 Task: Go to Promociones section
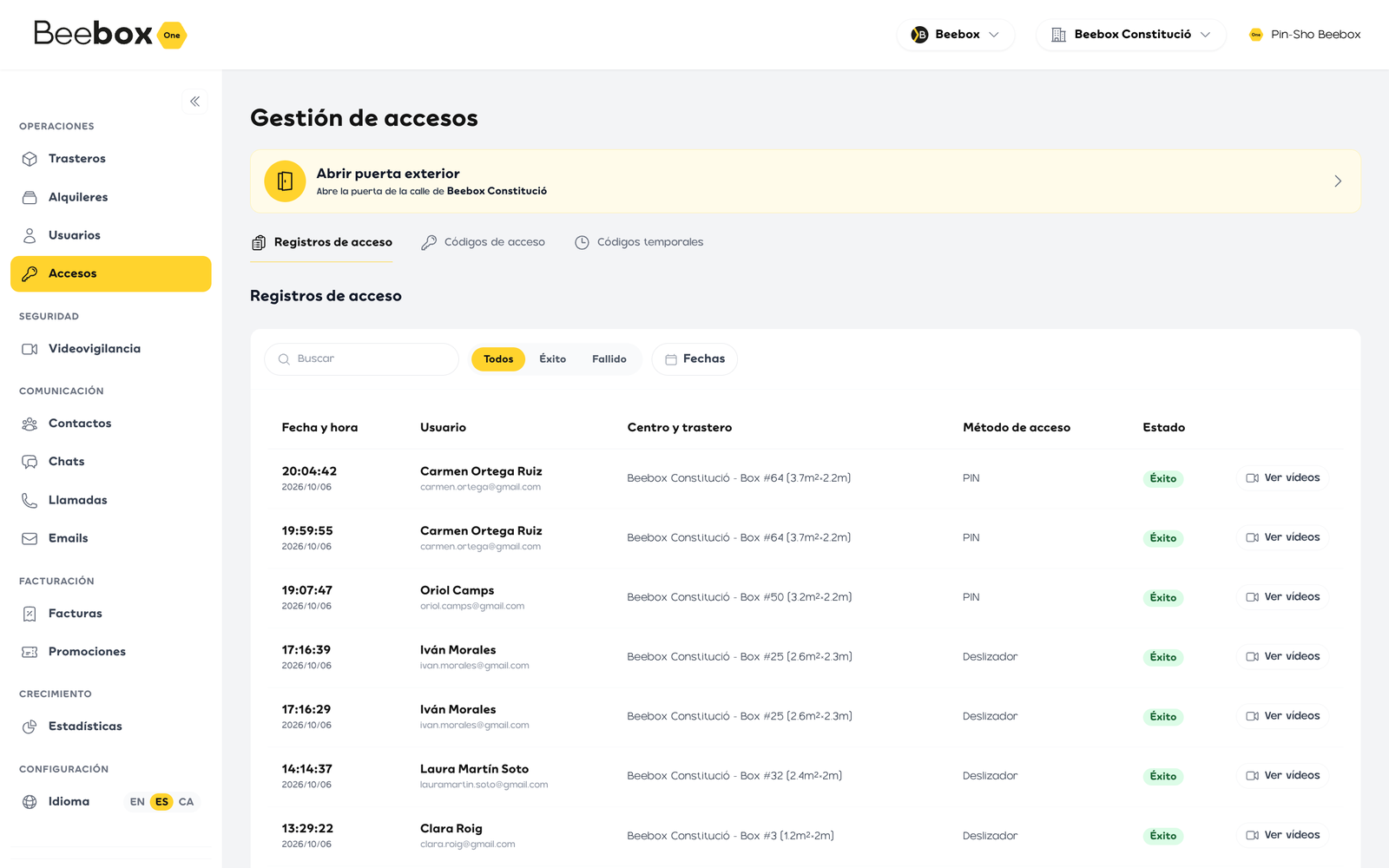pos(110,652)
